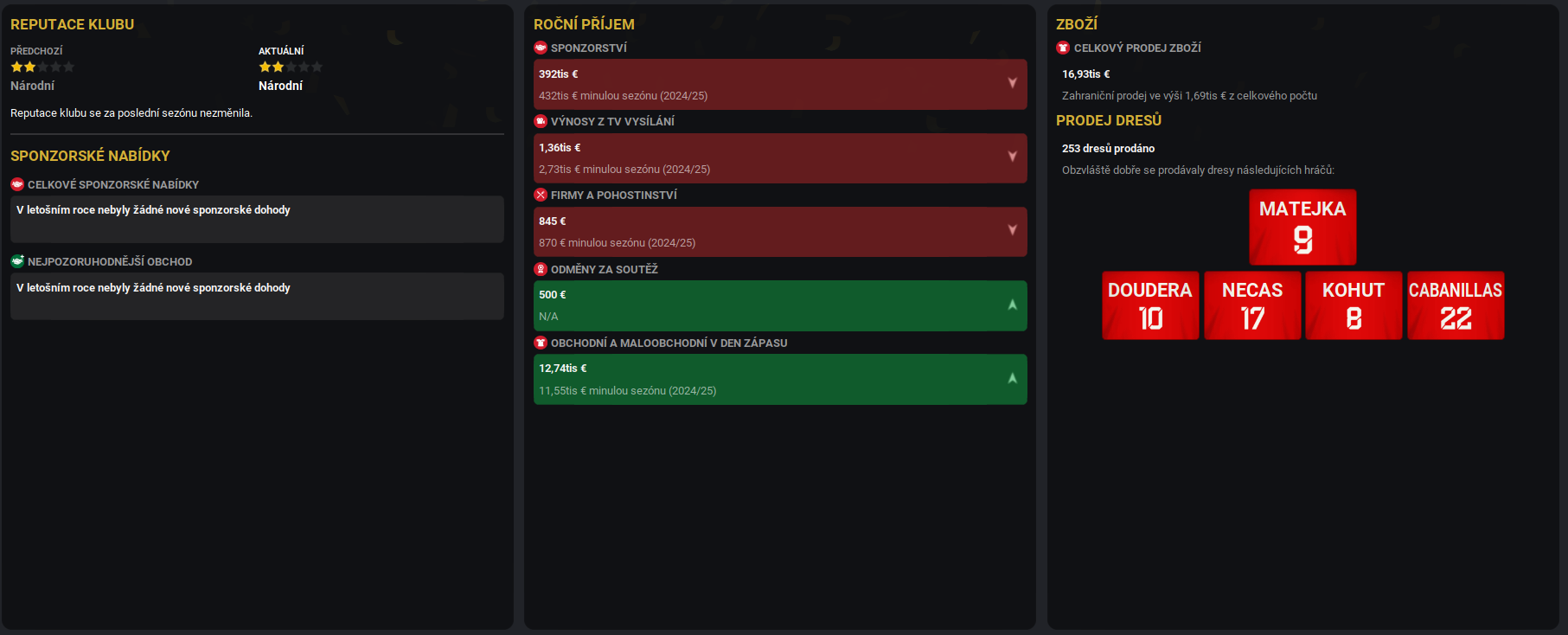The image size is (1568, 635).
Task: Click the 16,93tis € merchandise total
Action: coord(1085,74)
